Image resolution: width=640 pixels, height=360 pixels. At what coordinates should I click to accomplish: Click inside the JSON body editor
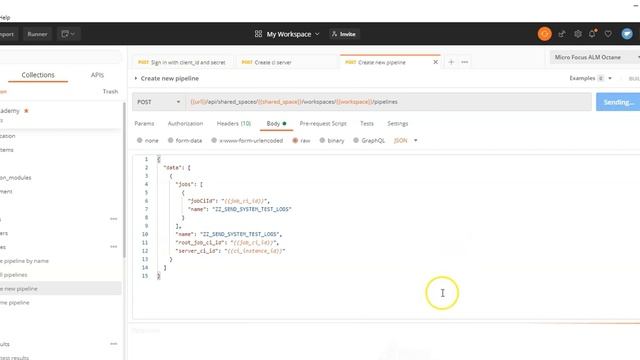coord(386,237)
